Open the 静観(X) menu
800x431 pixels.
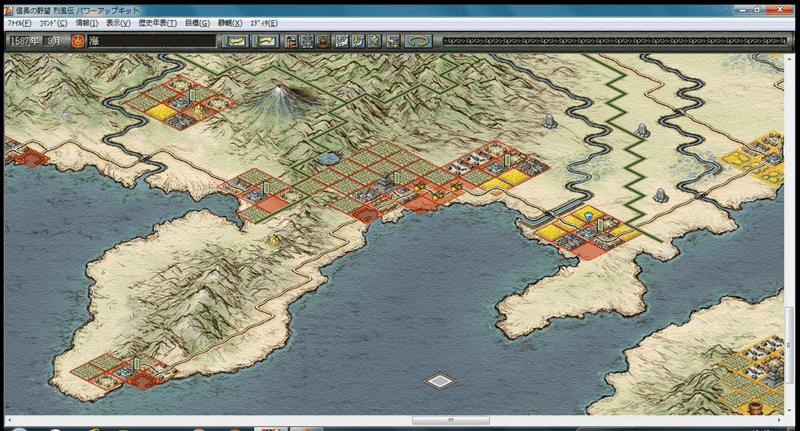click(230, 23)
